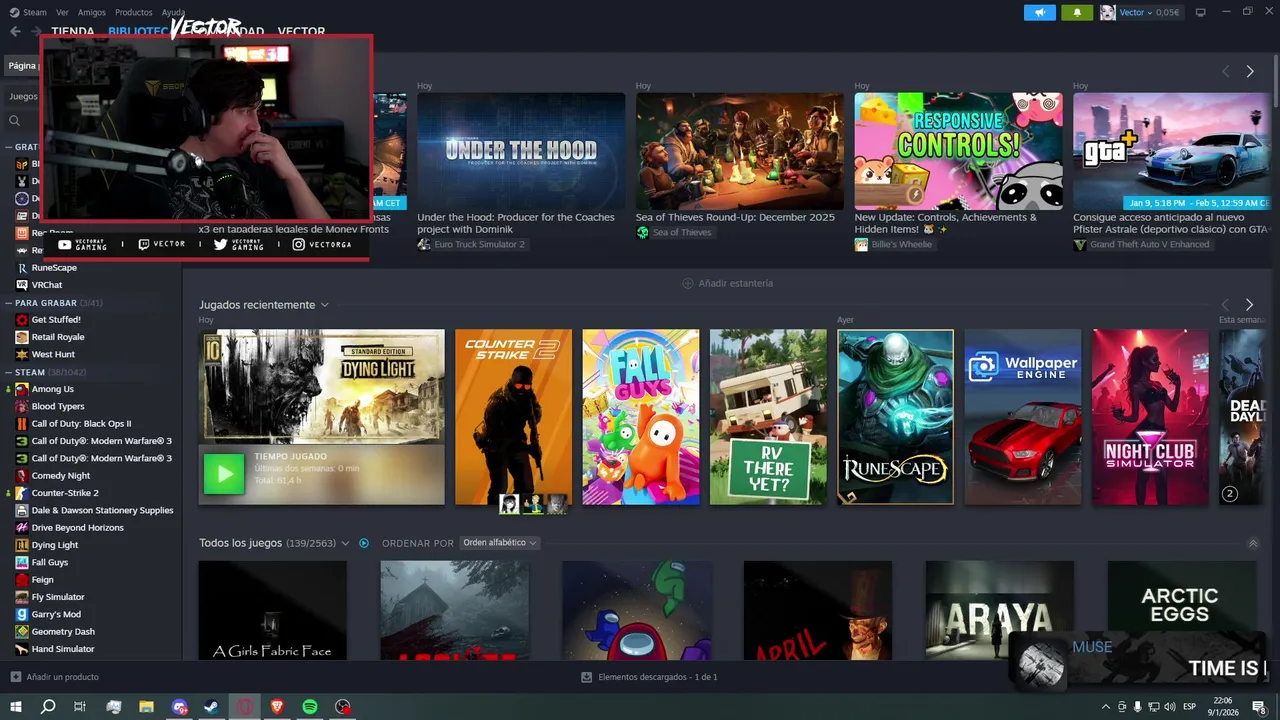Open the green notifications bell
Viewport: 1280px width, 720px height.
(1077, 12)
